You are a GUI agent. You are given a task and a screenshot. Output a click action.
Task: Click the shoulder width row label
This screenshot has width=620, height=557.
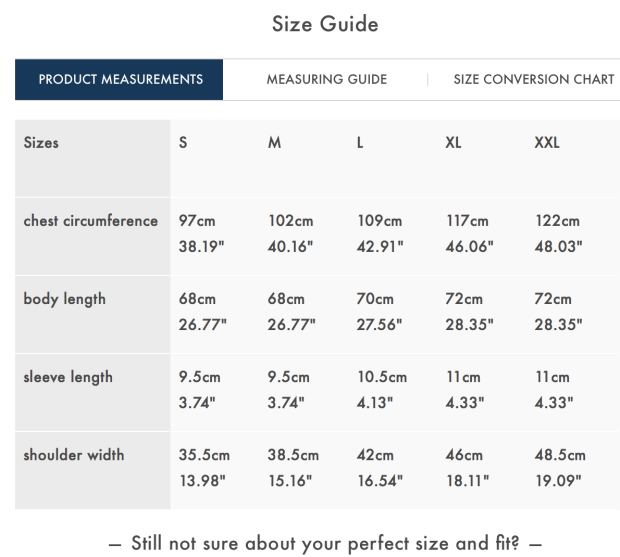coord(74,455)
